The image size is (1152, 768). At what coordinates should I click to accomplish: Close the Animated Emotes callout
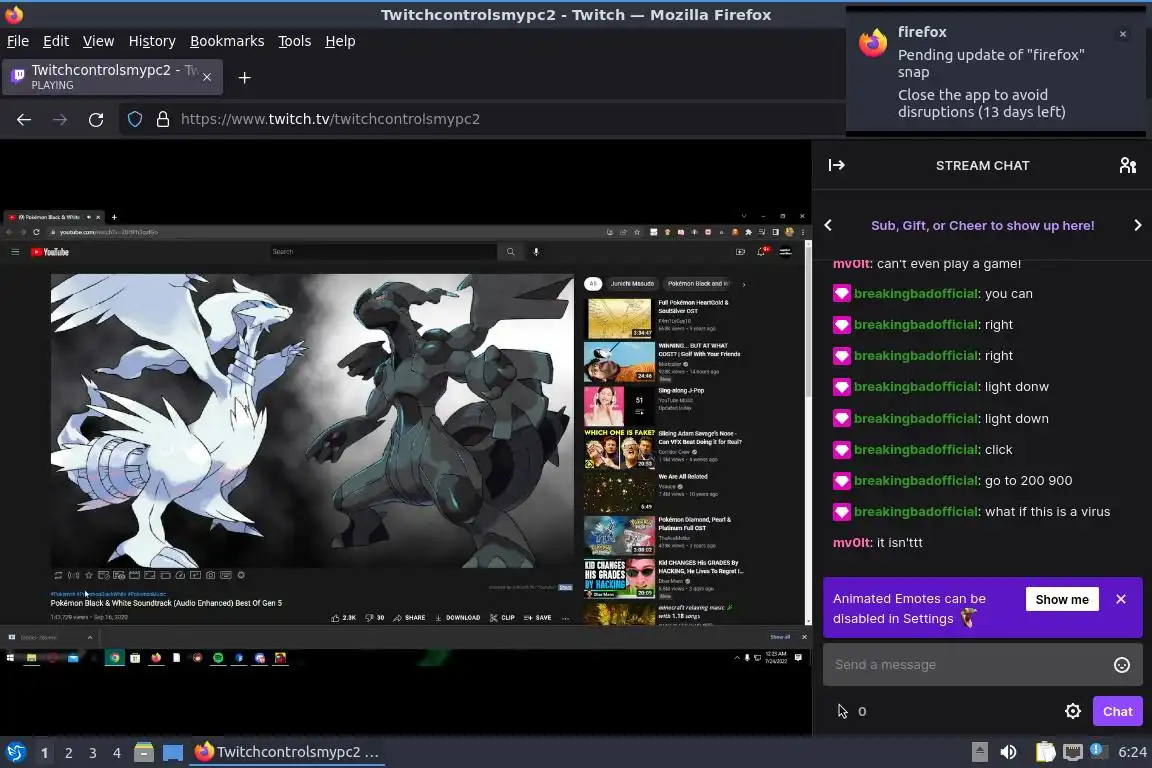point(1120,599)
